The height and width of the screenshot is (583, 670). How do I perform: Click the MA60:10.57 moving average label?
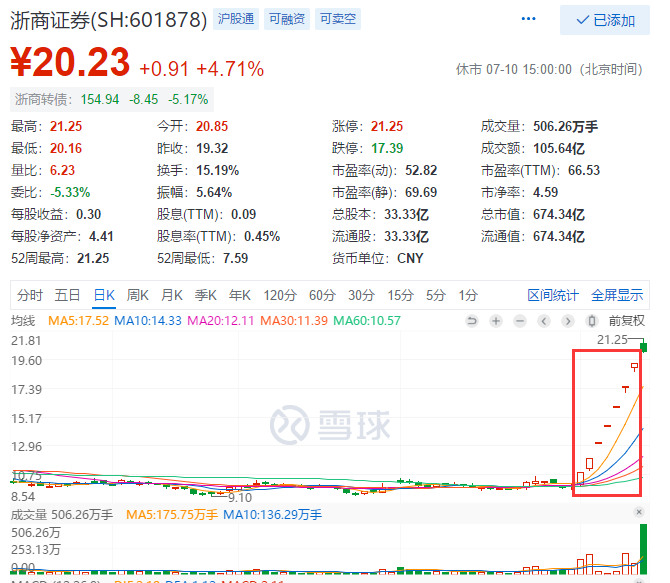367,321
